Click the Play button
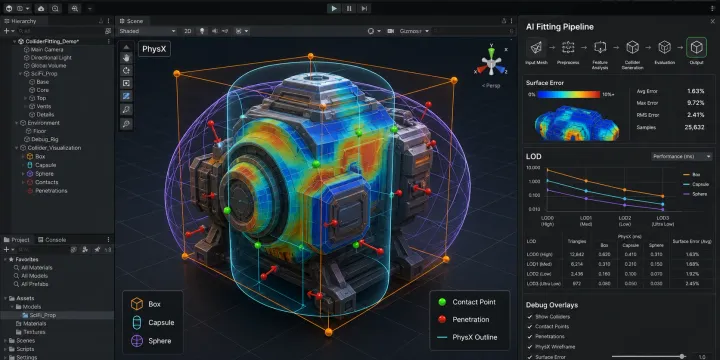720x360 pixels. point(334,8)
